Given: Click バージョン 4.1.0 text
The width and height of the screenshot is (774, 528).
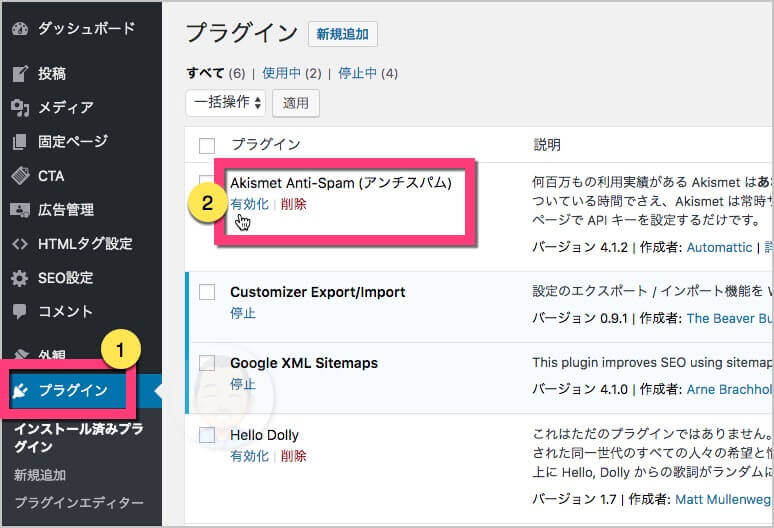Looking at the screenshot, I should click(580, 389).
